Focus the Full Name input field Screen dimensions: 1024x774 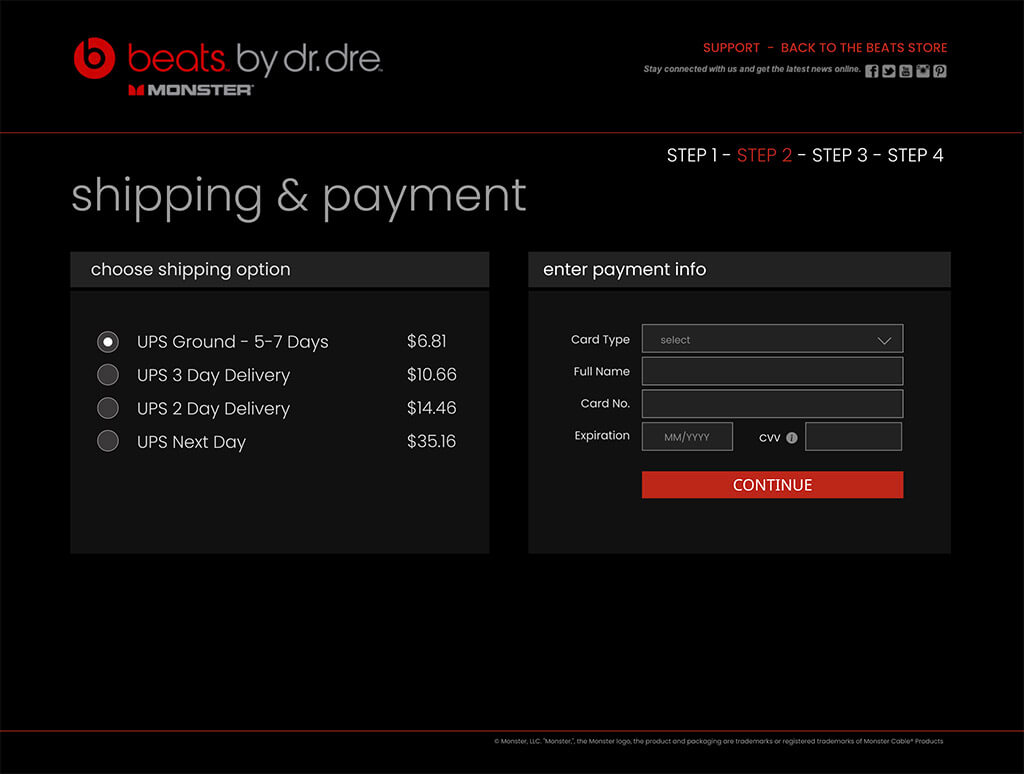[x=772, y=371]
